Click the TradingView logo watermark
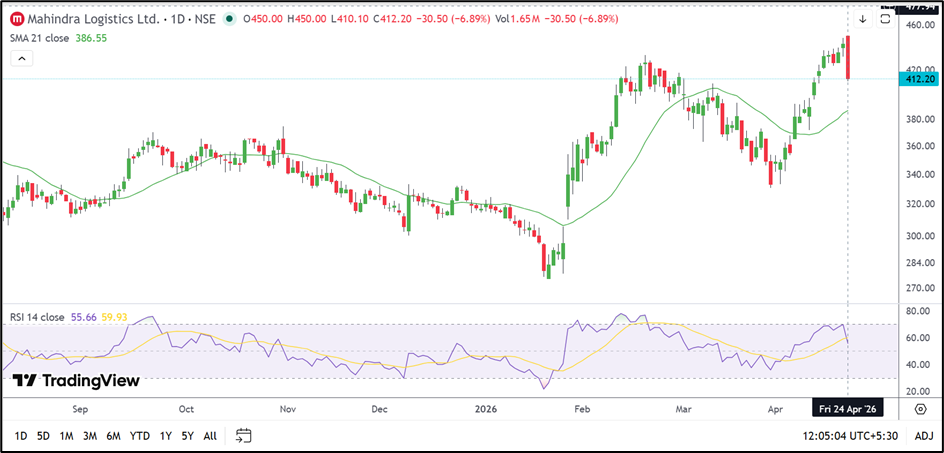The image size is (944, 453). 75,381
